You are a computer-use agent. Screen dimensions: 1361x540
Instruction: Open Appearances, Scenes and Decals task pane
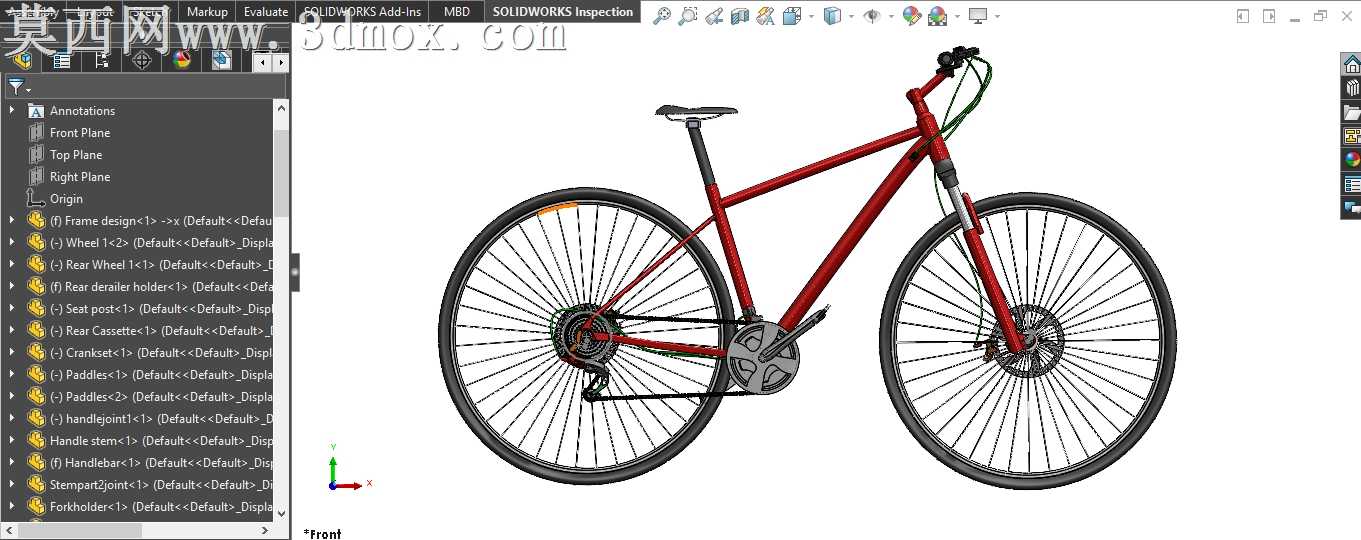tap(1351, 160)
